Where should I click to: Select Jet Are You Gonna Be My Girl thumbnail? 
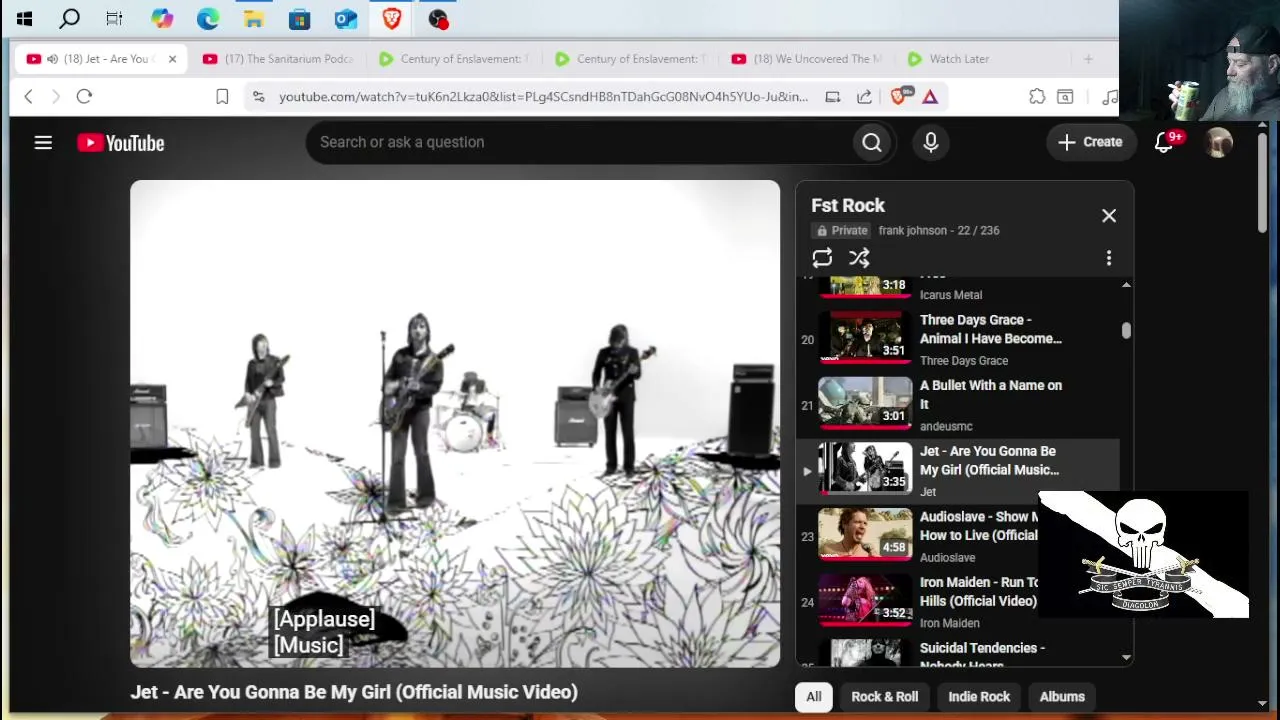click(865, 469)
